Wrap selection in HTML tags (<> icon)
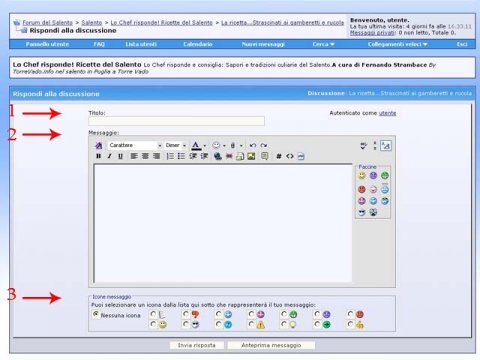 290,156
